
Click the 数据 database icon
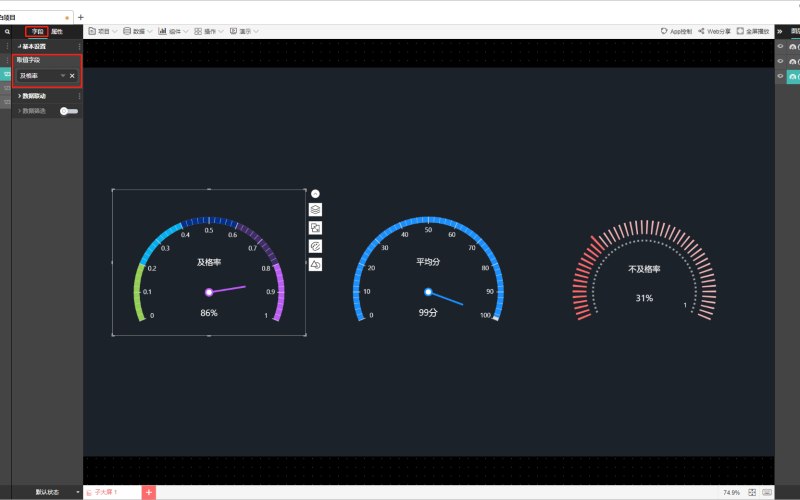coord(127,31)
